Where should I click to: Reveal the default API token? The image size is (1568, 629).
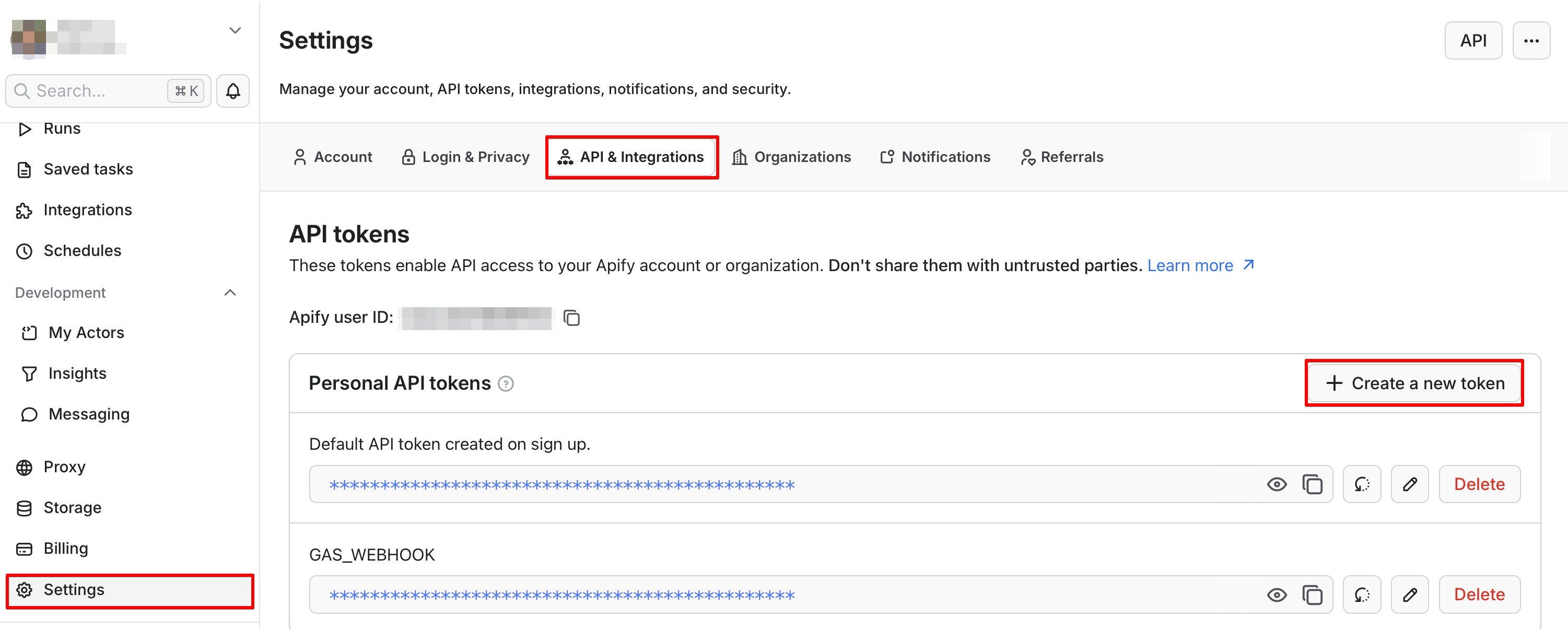tap(1277, 485)
